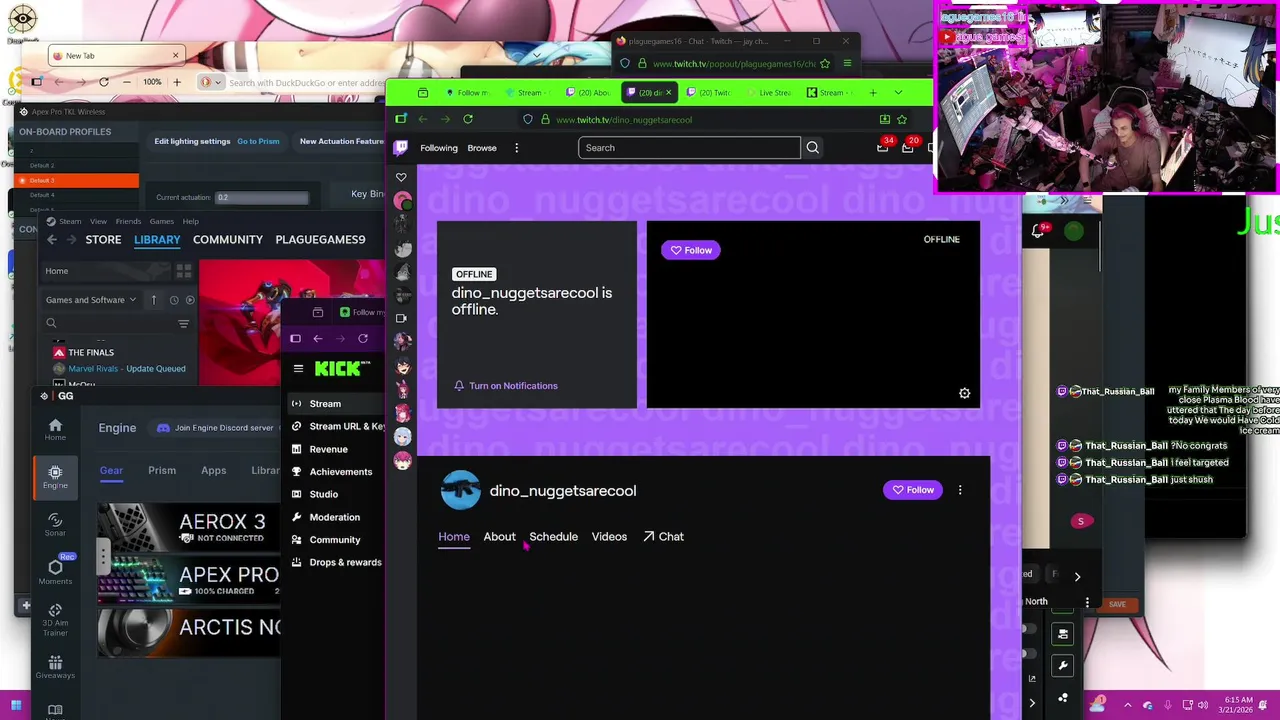Click the SAVE button in right panel

pos(1117,604)
